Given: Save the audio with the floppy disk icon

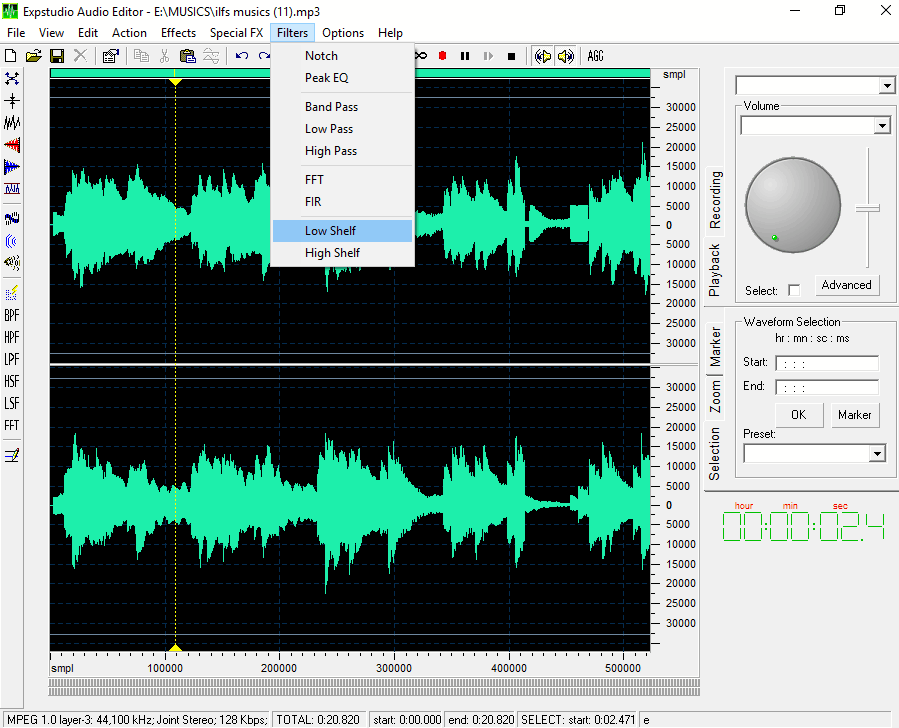Looking at the screenshot, I should point(57,56).
